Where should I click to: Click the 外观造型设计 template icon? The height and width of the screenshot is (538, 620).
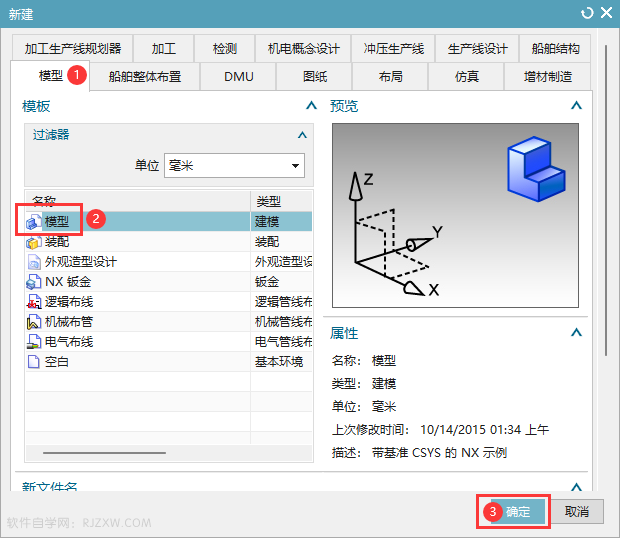[x=34, y=262]
